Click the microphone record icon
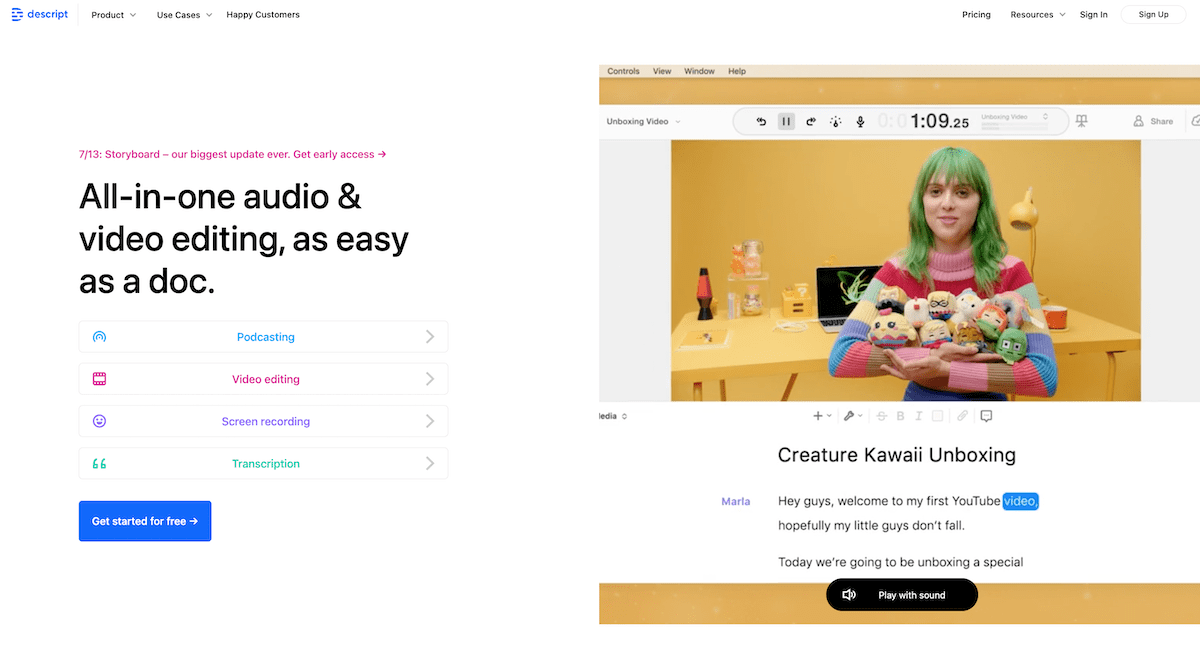 [x=860, y=121]
